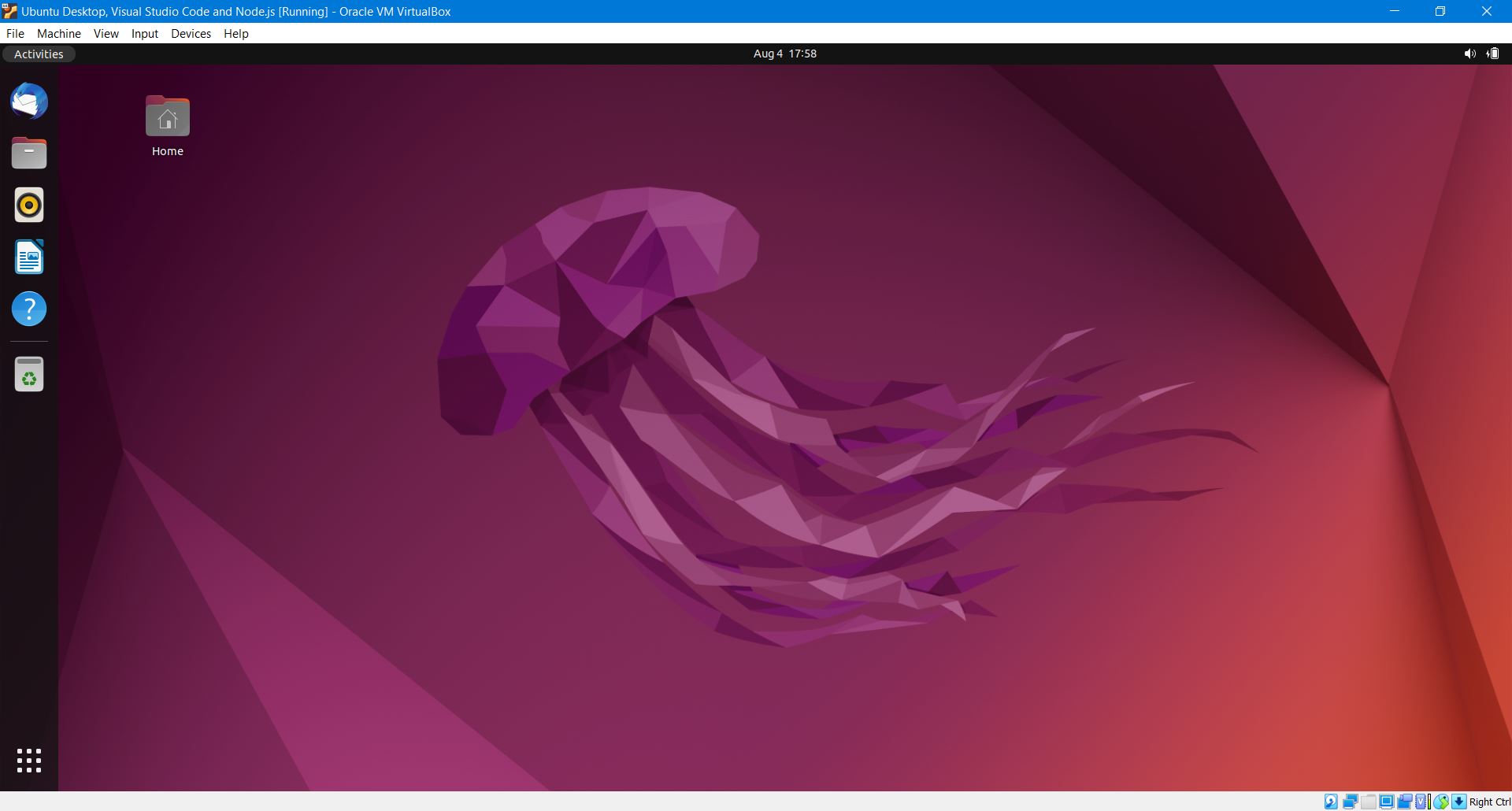Open the VirtualBox Input menu
The image size is (1512, 811).
click(x=144, y=34)
